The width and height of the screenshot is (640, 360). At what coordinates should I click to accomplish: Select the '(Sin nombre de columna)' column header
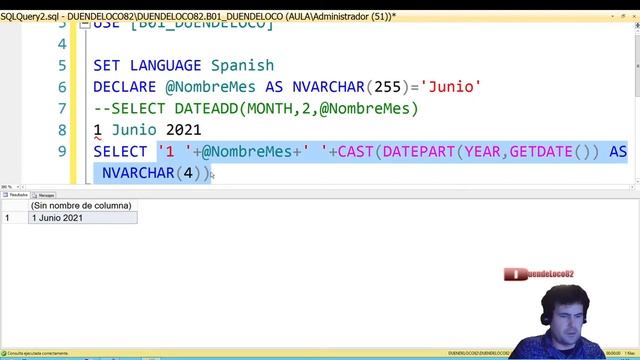click(83, 206)
